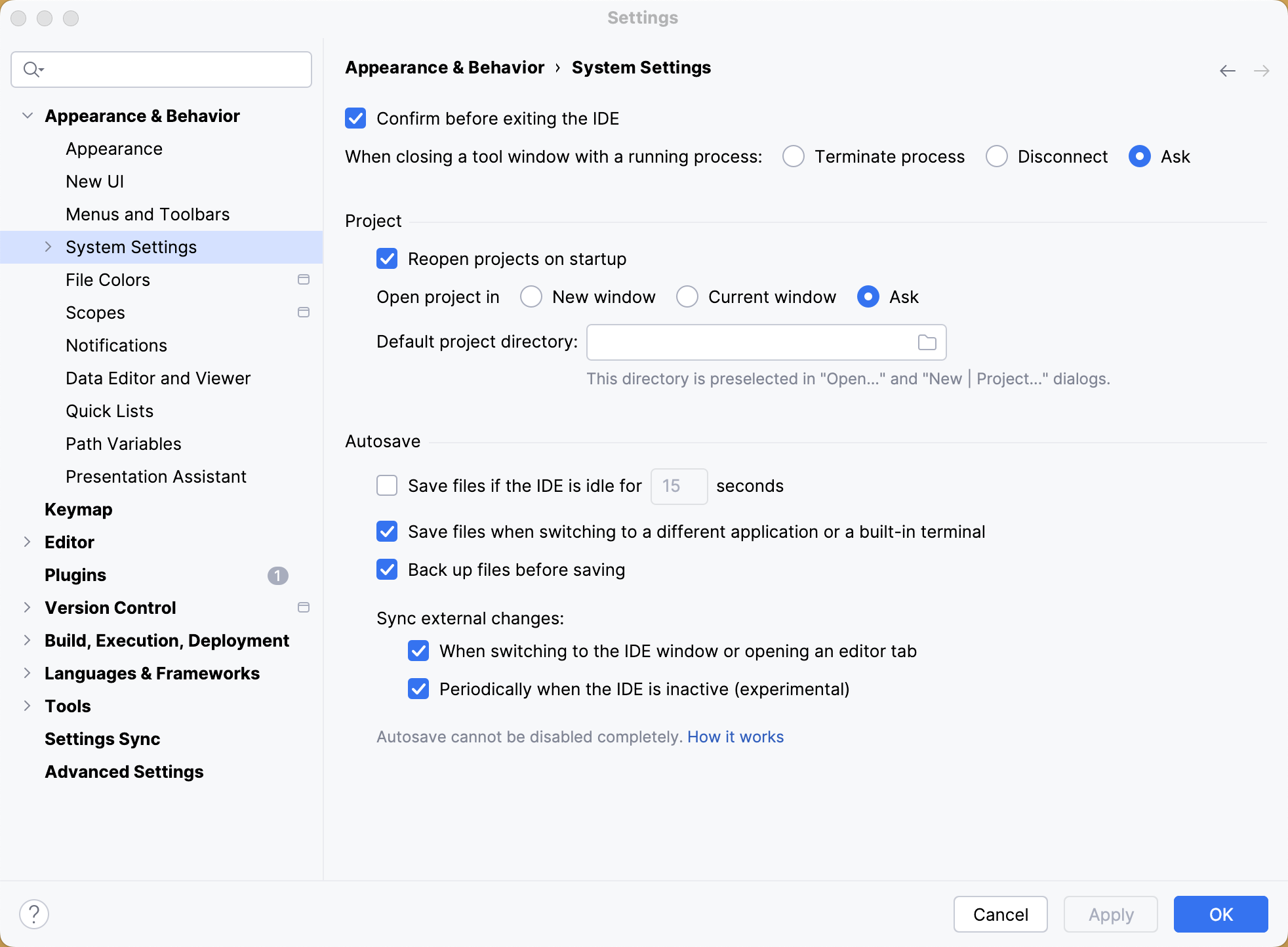Select New window for opening projects

531,296
